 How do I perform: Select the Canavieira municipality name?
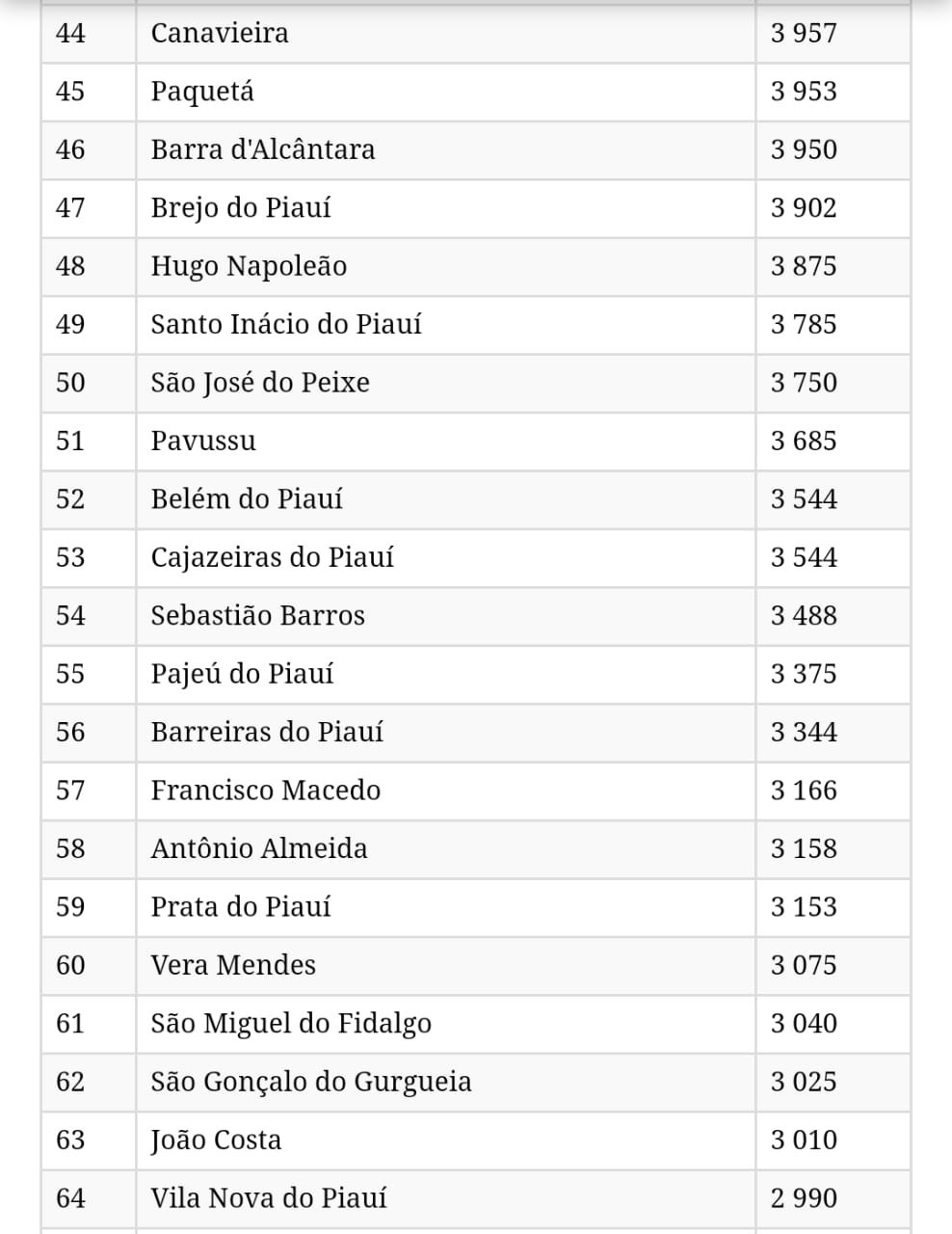(220, 34)
